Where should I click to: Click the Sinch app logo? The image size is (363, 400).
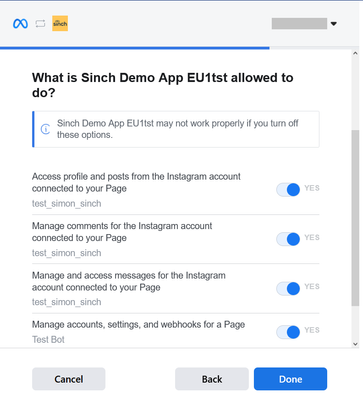tap(60, 23)
